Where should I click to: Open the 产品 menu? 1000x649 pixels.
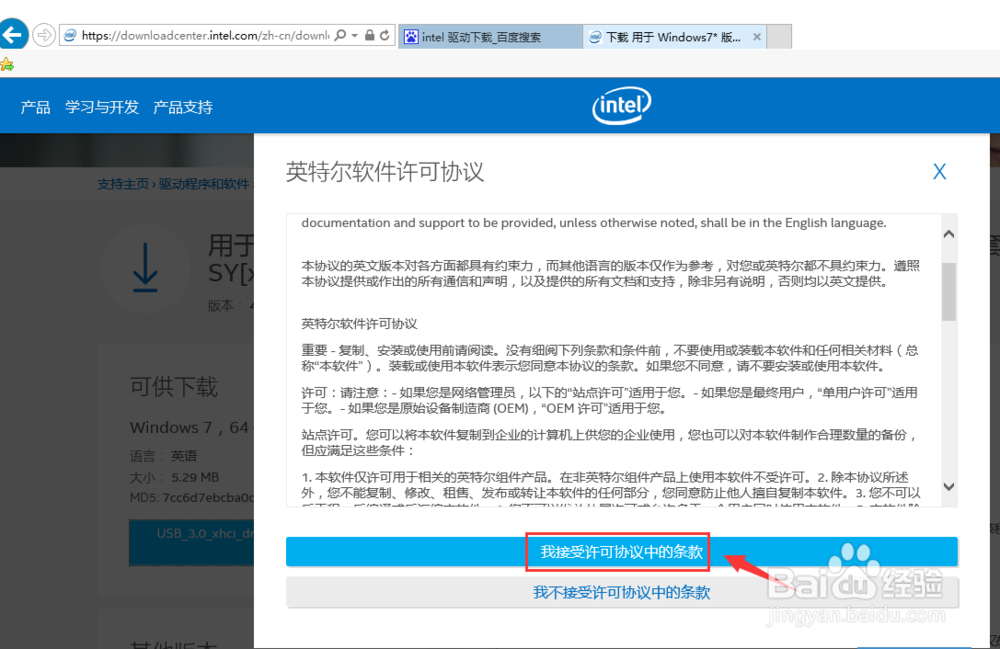click(35, 107)
